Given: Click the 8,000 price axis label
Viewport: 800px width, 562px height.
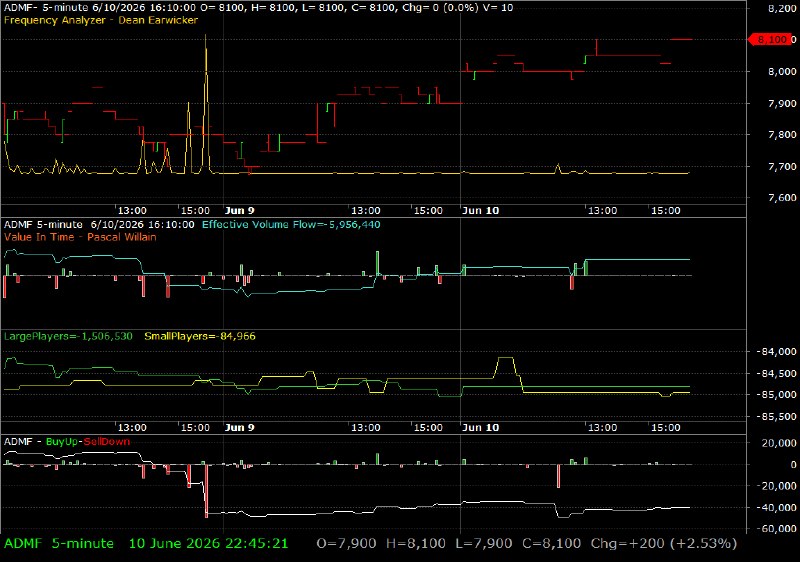Looking at the screenshot, I should pos(782,71).
